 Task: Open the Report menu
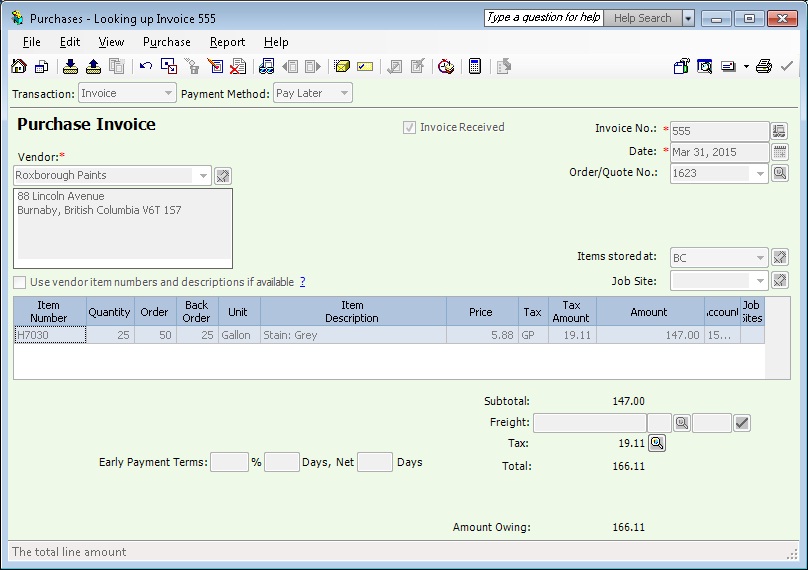pyautogui.click(x=227, y=42)
